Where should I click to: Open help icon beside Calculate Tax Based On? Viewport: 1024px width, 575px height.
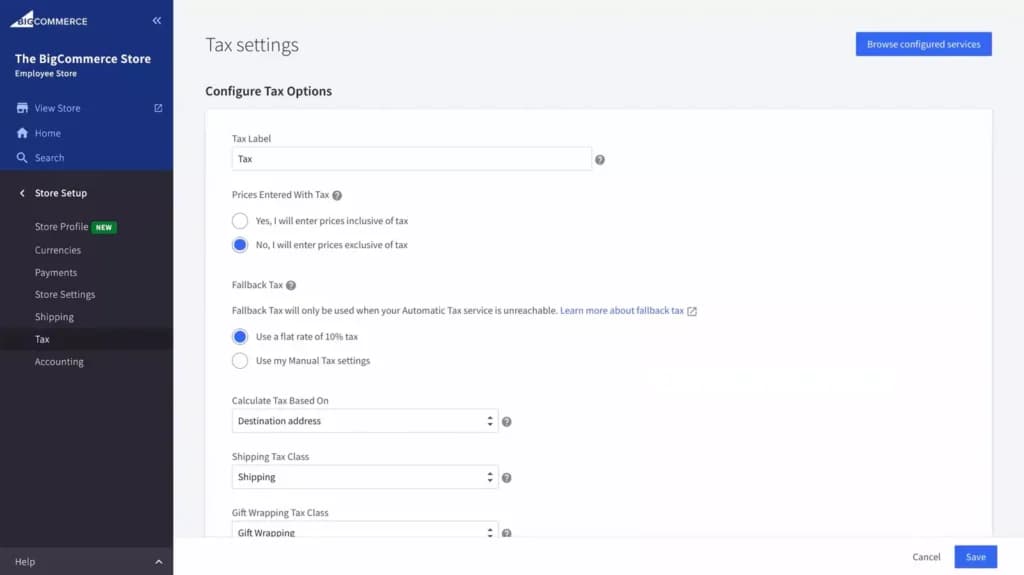pyautogui.click(x=507, y=421)
